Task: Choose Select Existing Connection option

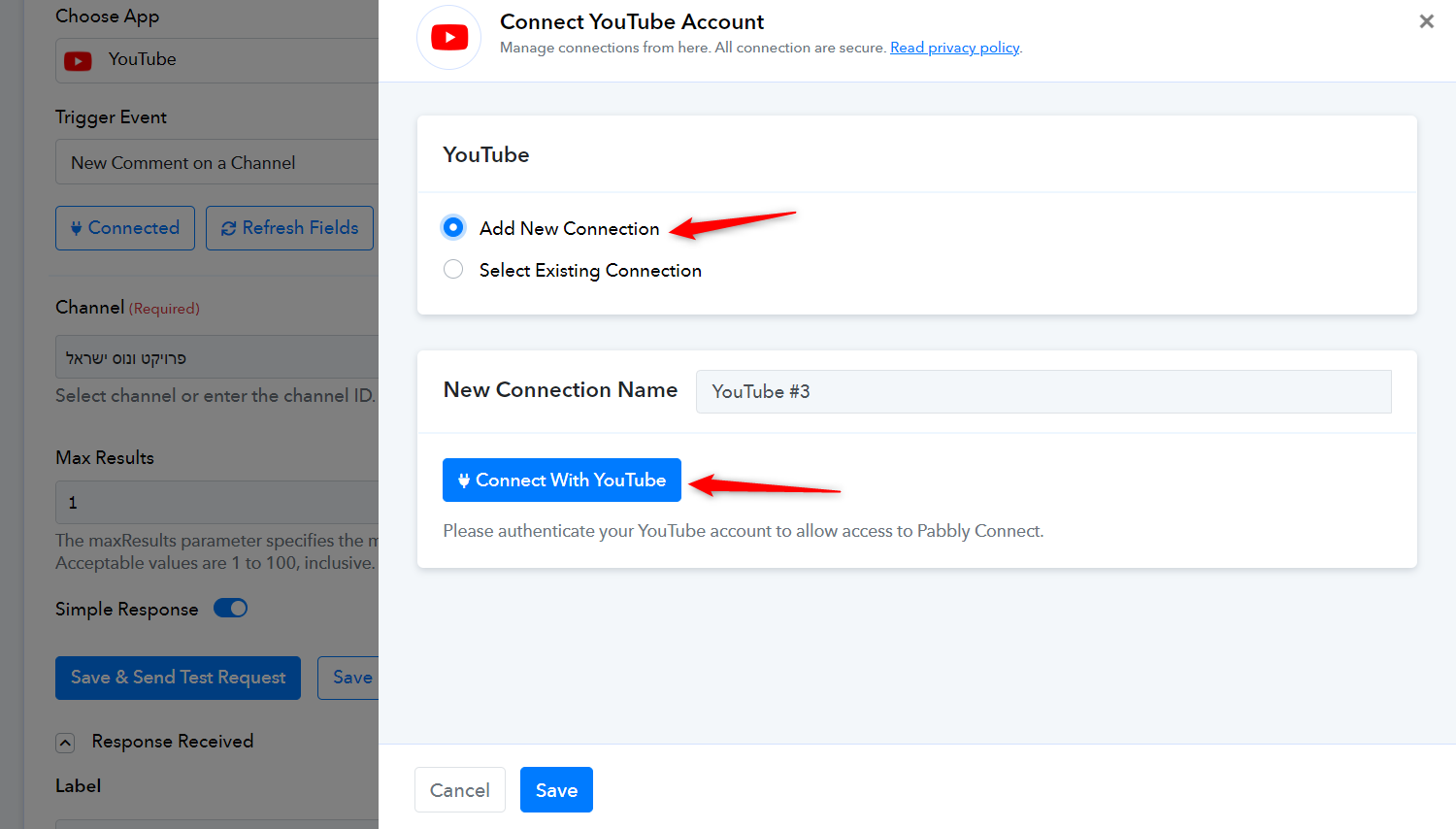Action: tap(453, 269)
